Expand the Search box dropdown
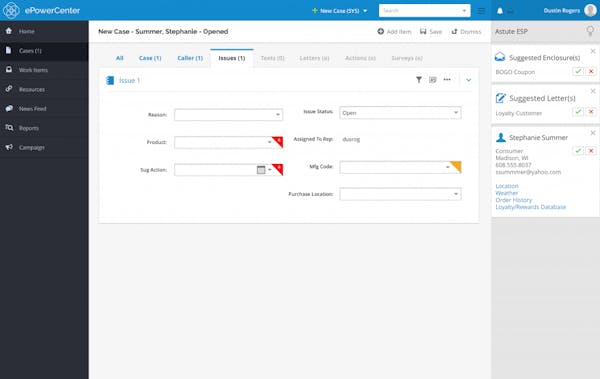 (x=464, y=11)
